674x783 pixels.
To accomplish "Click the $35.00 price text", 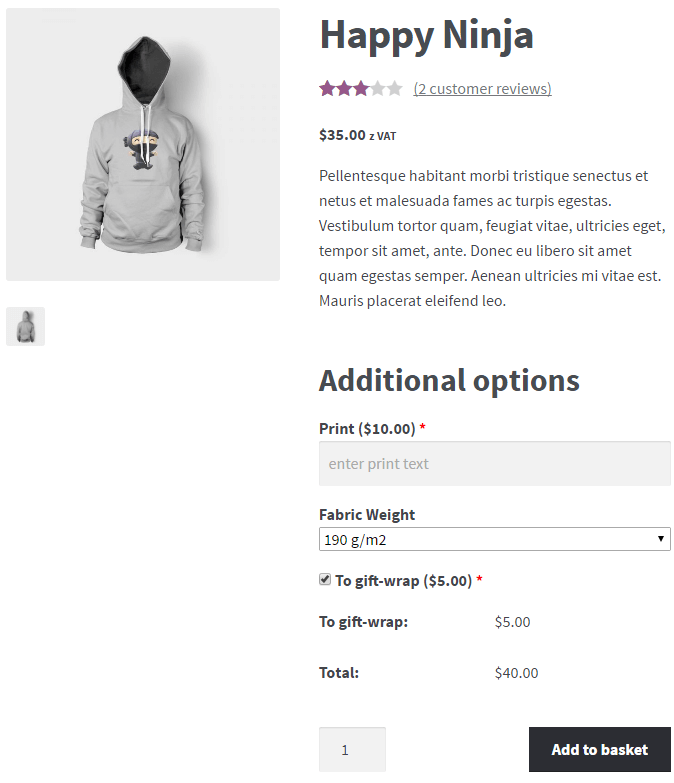I will (342, 135).
